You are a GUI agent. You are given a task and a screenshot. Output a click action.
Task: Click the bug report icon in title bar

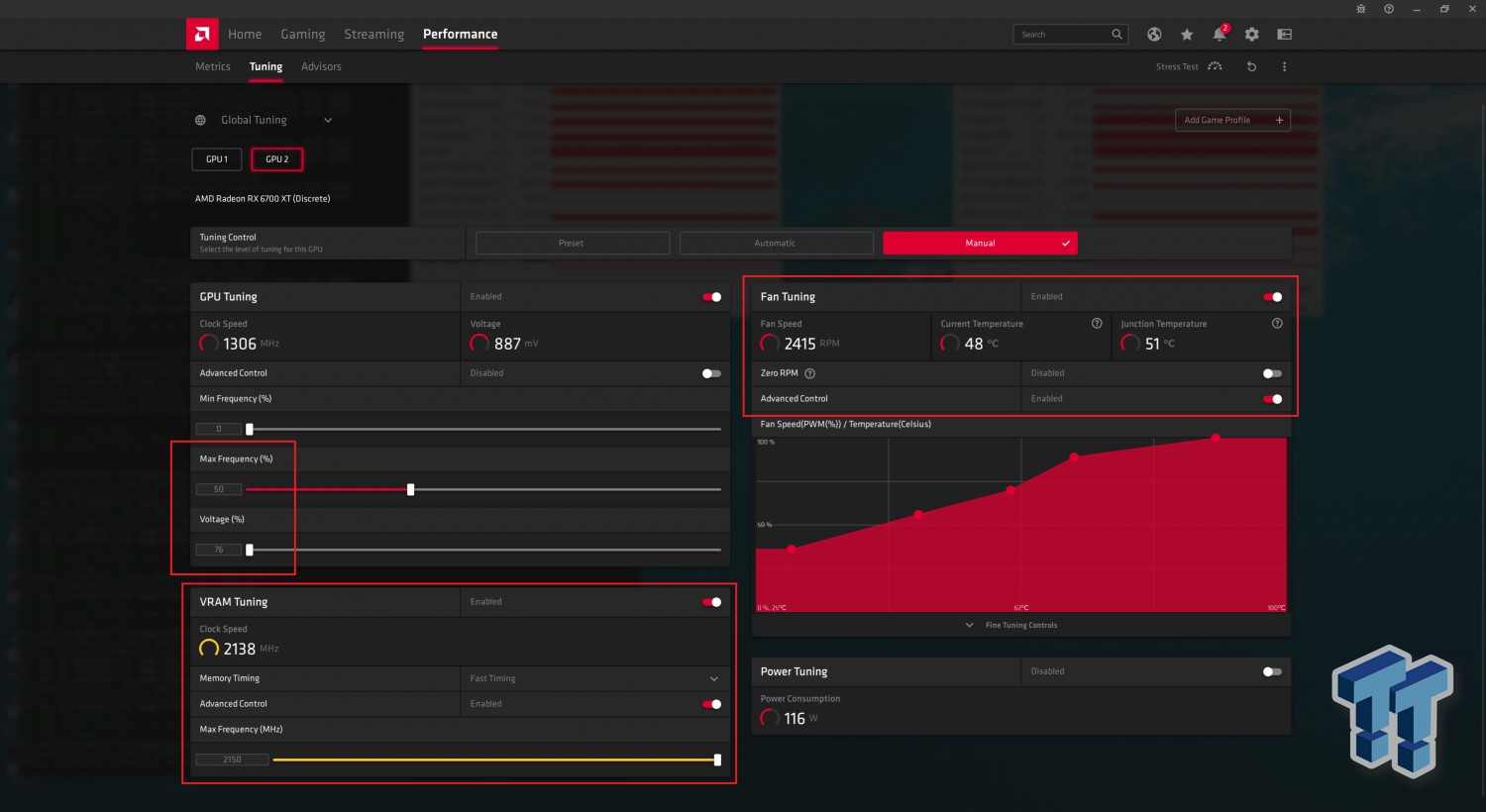(x=1361, y=9)
